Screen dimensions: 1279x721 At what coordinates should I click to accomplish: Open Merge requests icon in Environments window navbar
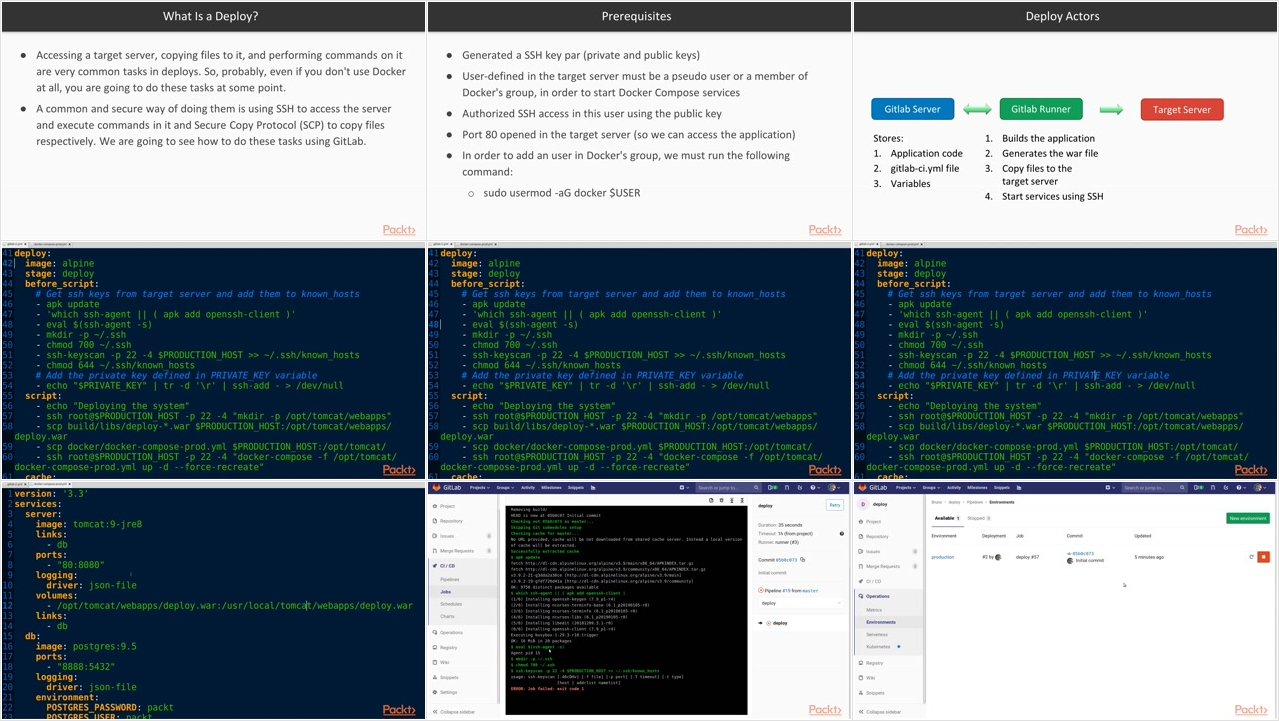(1213, 487)
